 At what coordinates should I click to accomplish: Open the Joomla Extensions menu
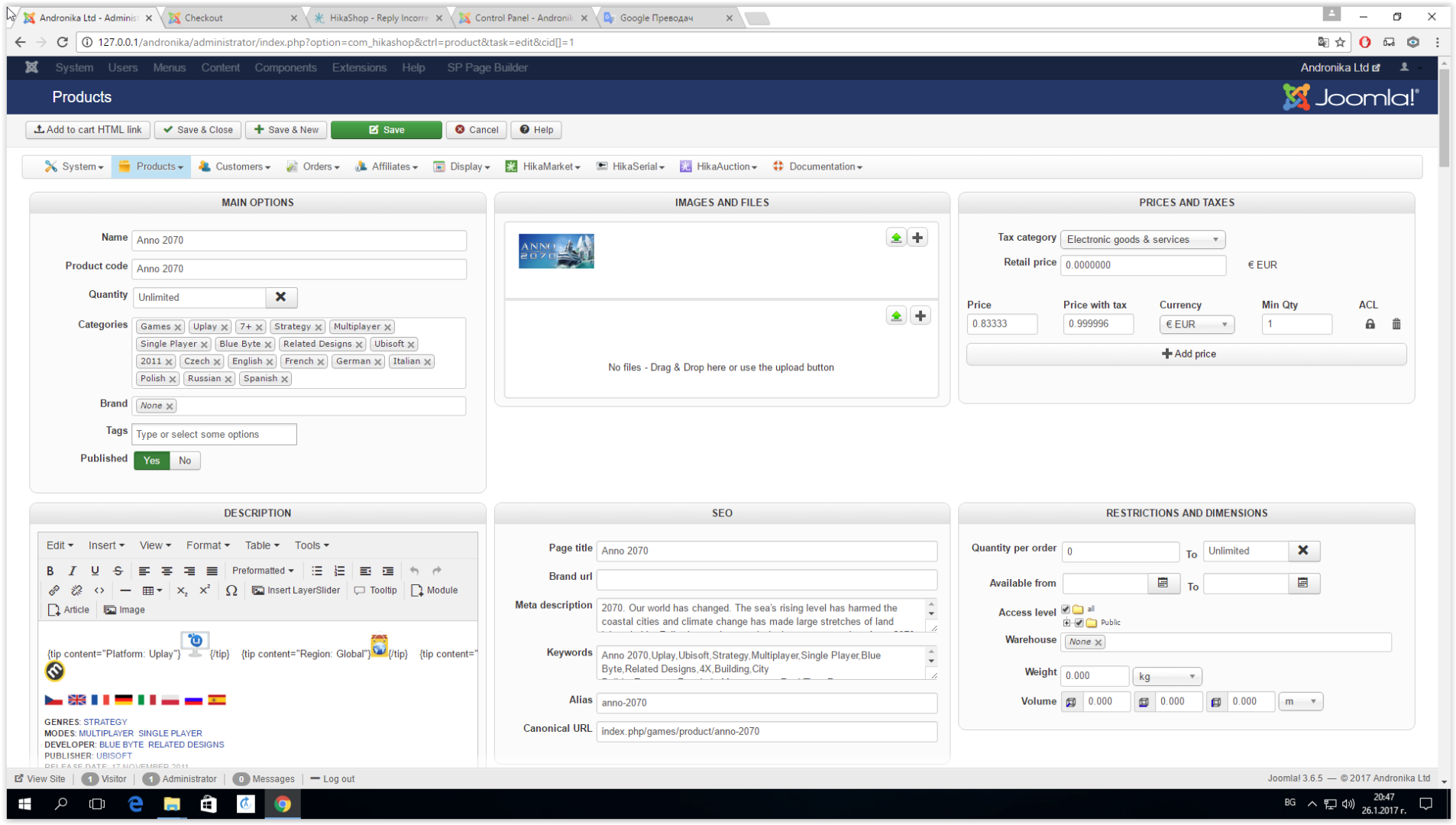359,68
